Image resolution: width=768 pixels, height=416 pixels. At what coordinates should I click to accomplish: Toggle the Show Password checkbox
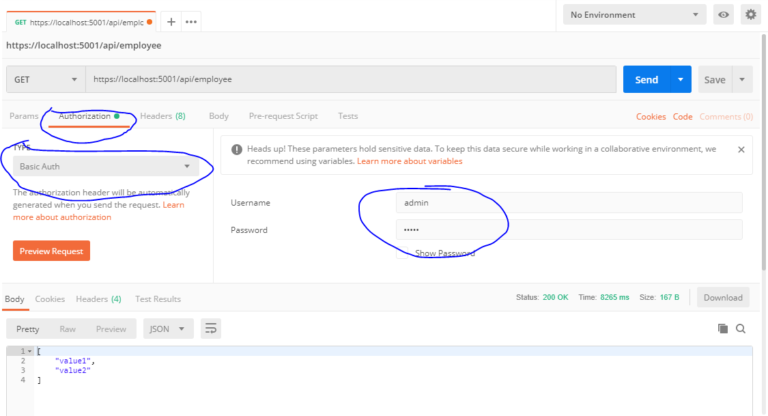click(405, 253)
